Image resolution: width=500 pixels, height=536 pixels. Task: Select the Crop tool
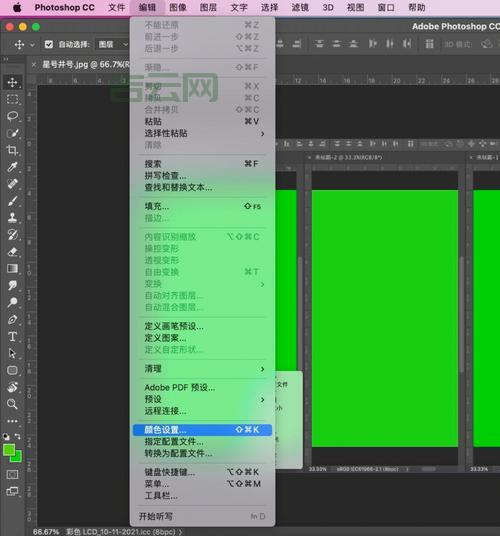[x=13, y=150]
